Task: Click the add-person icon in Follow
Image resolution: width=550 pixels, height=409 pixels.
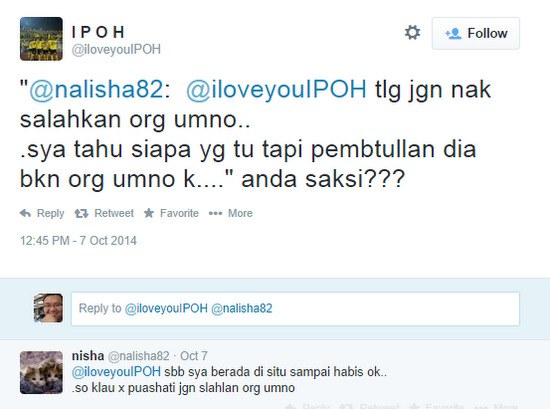Action: click(453, 34)
